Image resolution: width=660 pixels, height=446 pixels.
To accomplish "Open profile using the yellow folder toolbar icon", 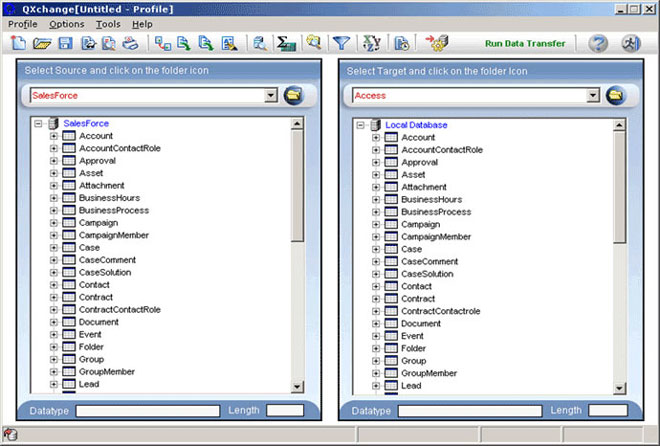I will coord(42,43).
